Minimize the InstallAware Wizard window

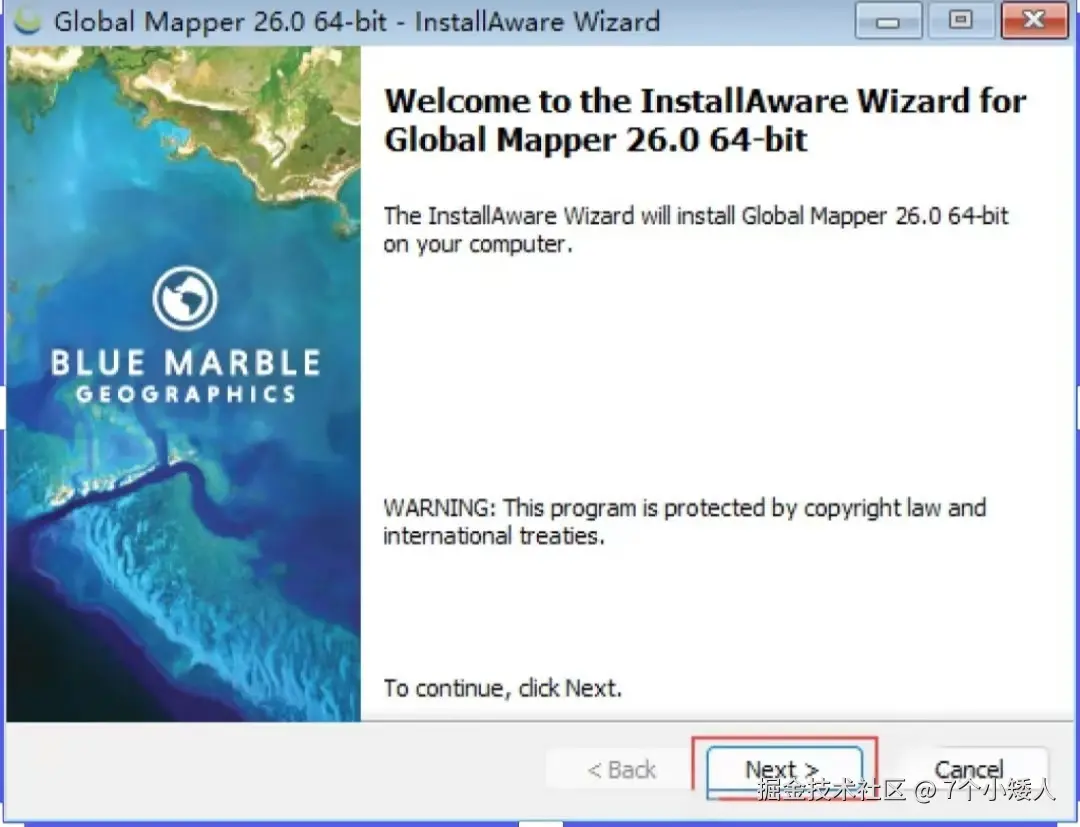click(x=888, y=21)
